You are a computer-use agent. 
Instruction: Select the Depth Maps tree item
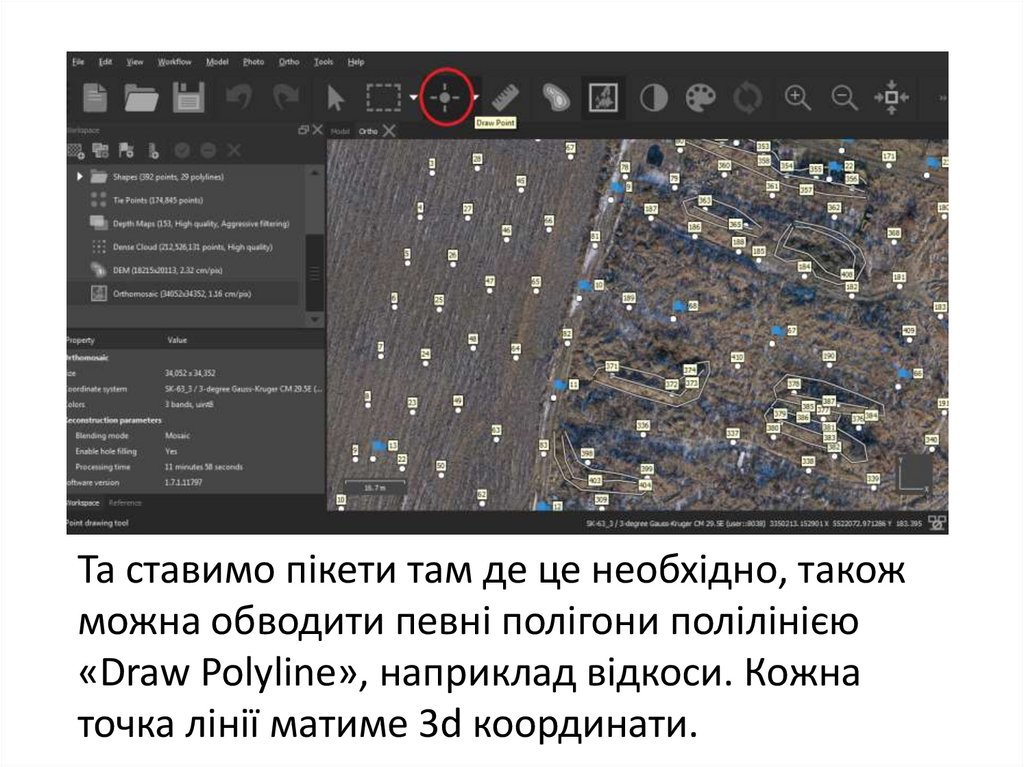(x=200, y=223)
